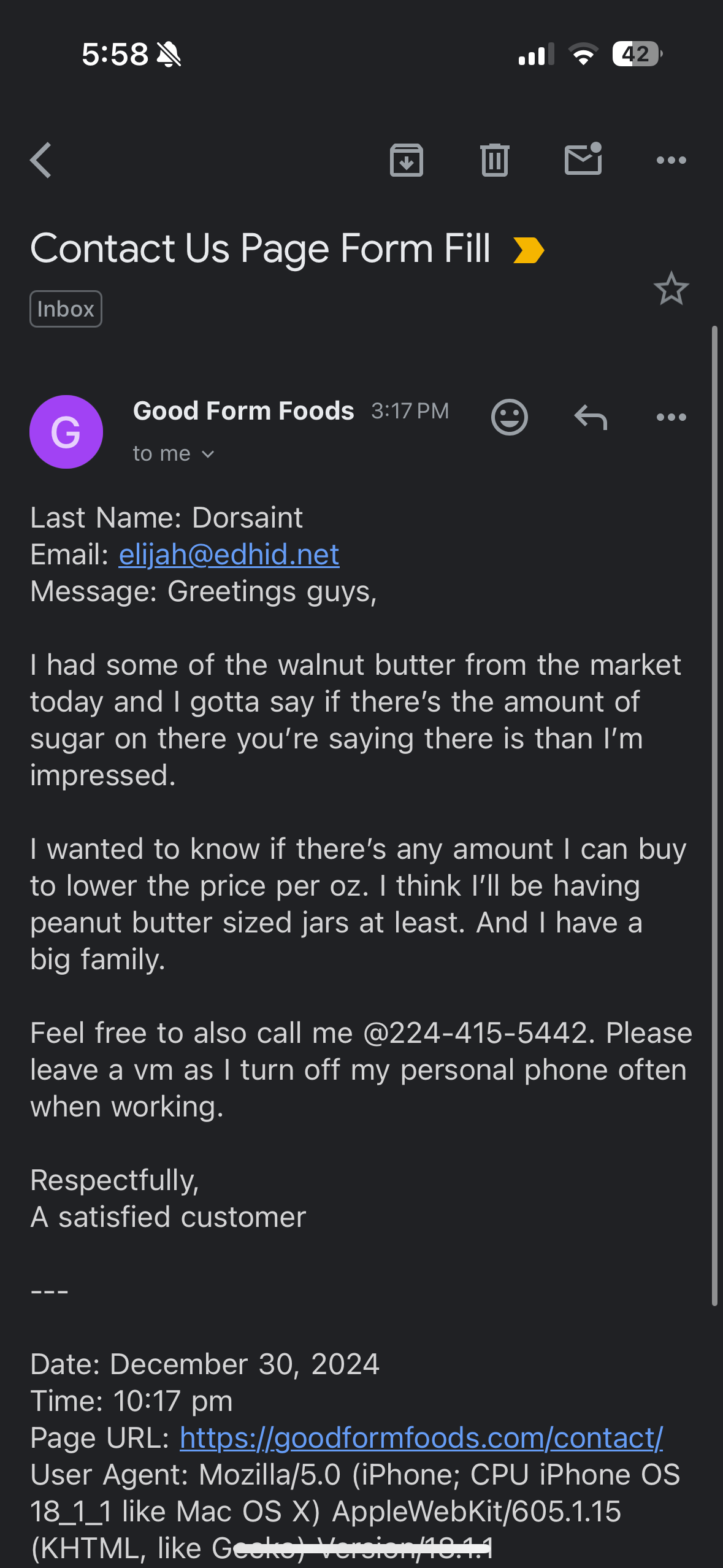
Task: Add an emoji reaction to message
Action: click(x=509, y=417)
